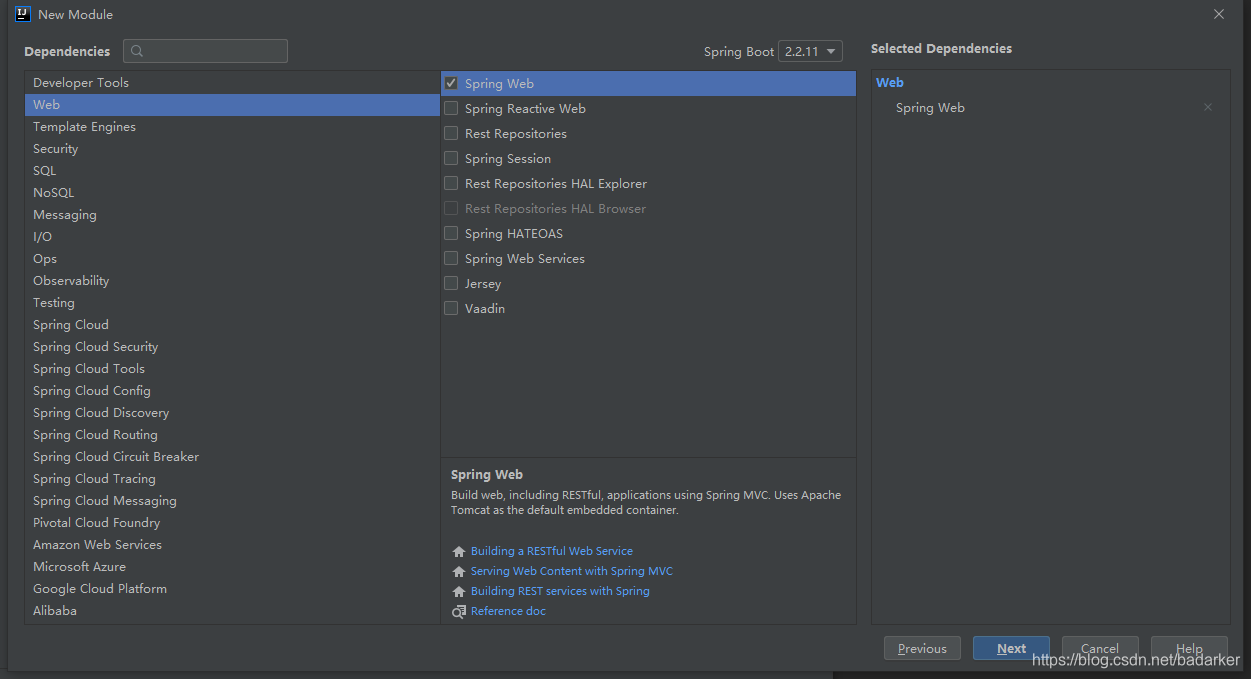Uncheck the Spring Web checkbox
The height and width of the screenshot is (679, 1251).
coord(451,83)
